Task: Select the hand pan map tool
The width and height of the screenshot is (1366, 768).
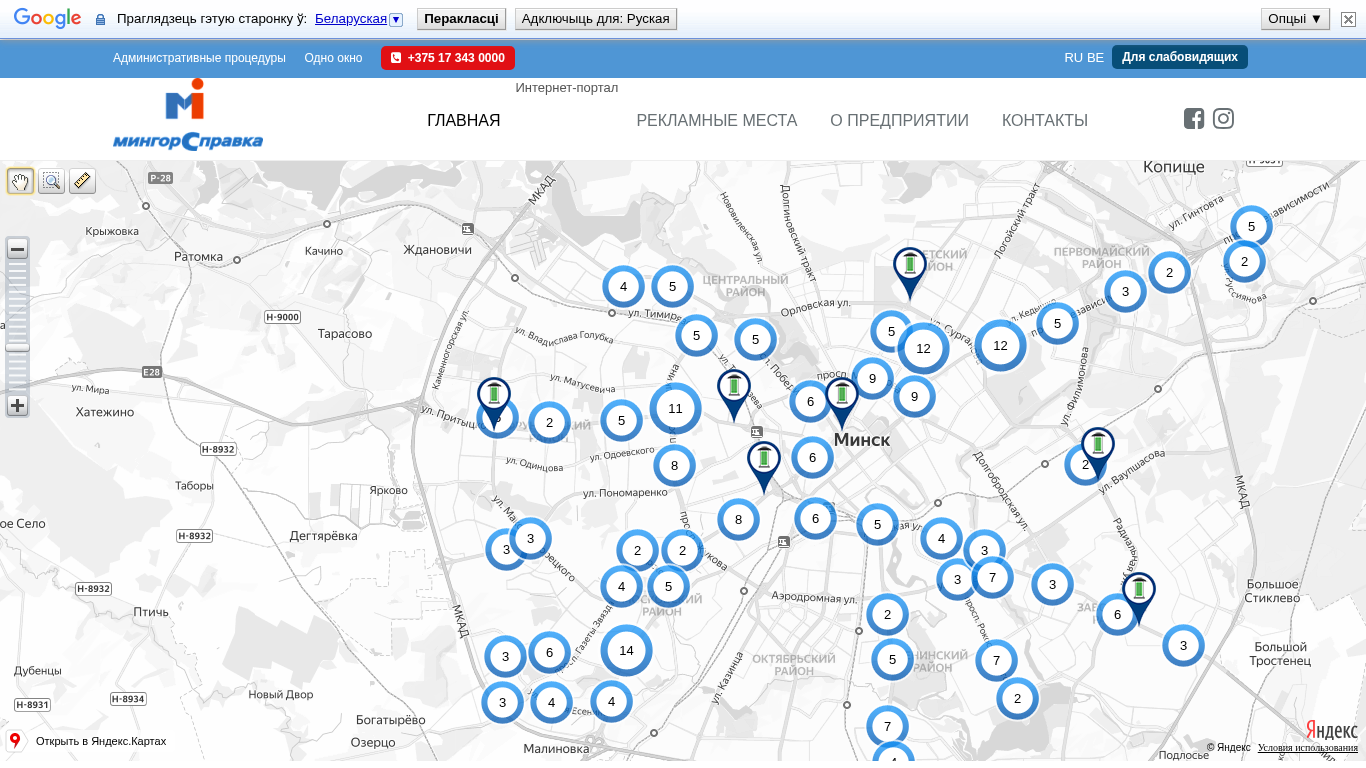Action: (20, 181)
